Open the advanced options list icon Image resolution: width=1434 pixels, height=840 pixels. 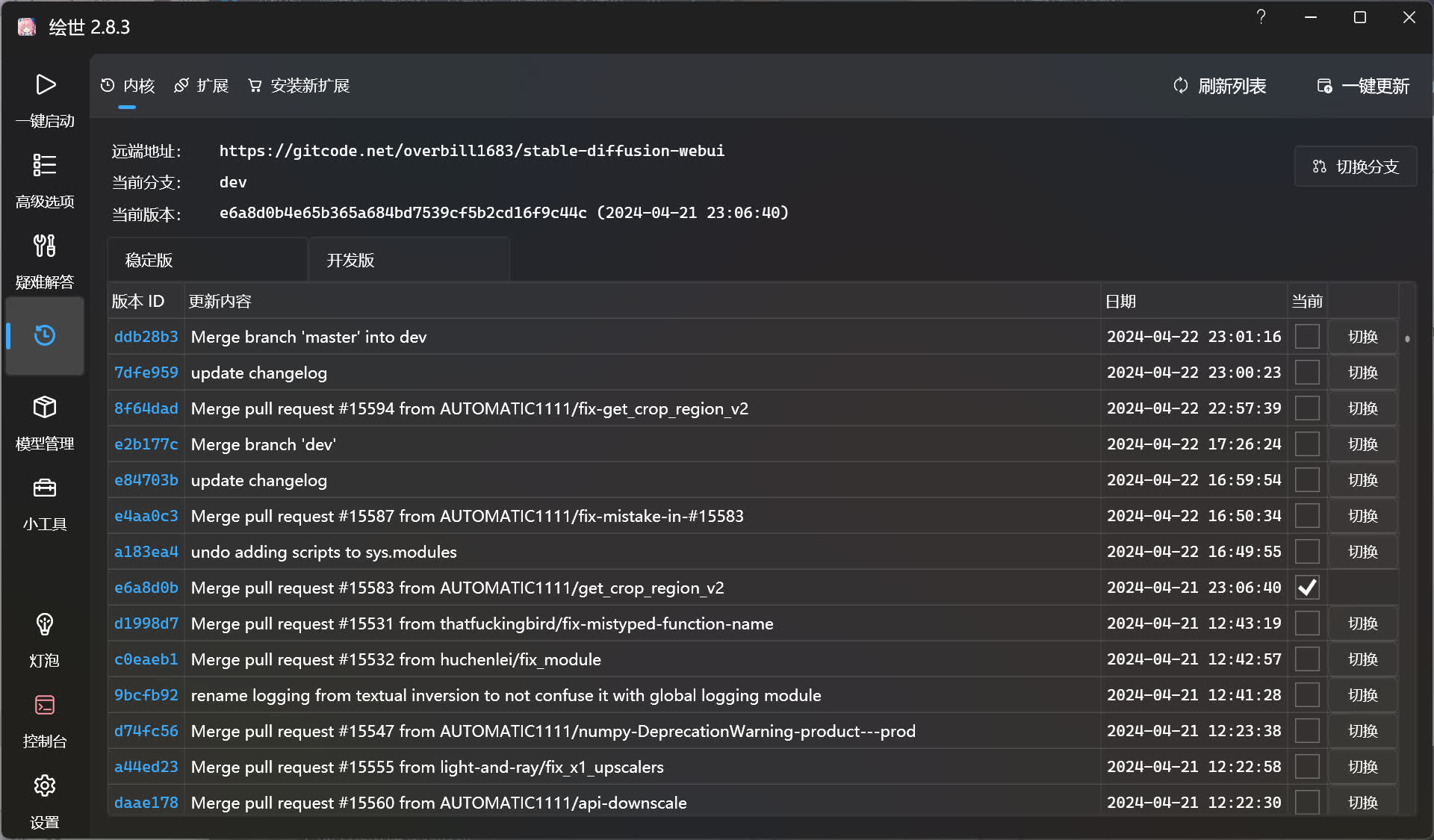[x=45, y=165]
